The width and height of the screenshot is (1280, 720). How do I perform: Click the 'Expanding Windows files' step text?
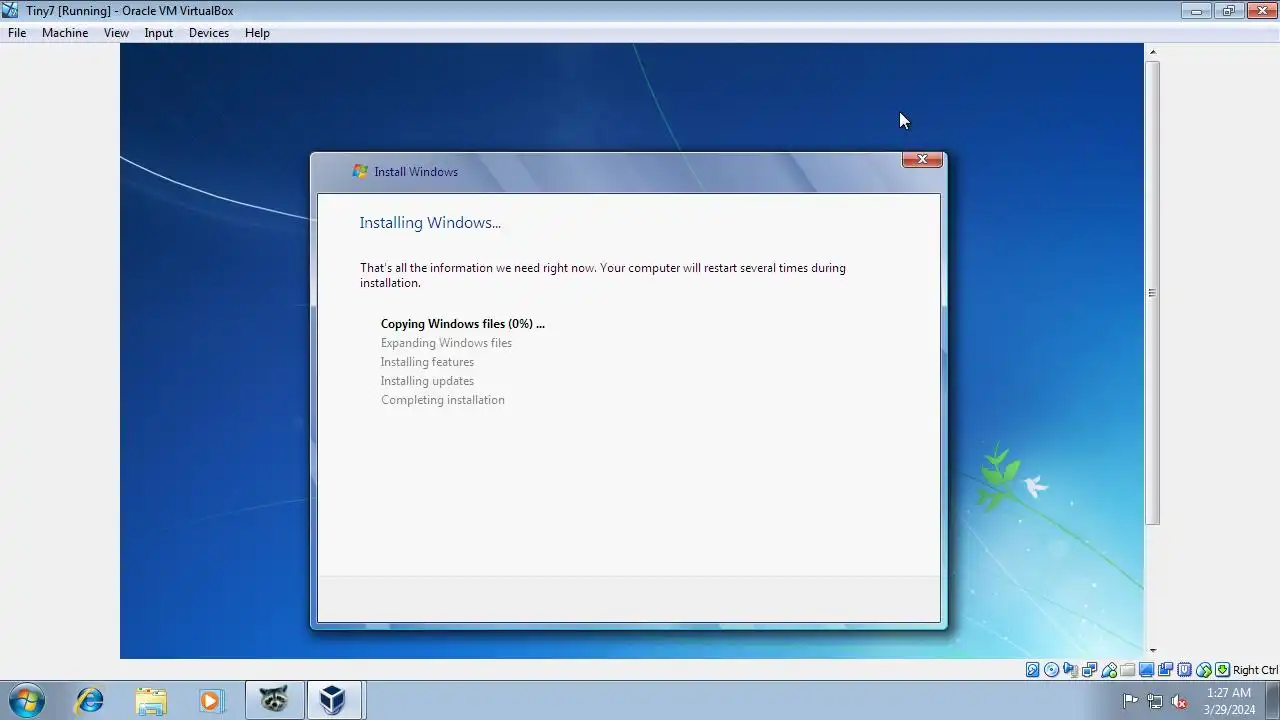[x=446, y=342]
